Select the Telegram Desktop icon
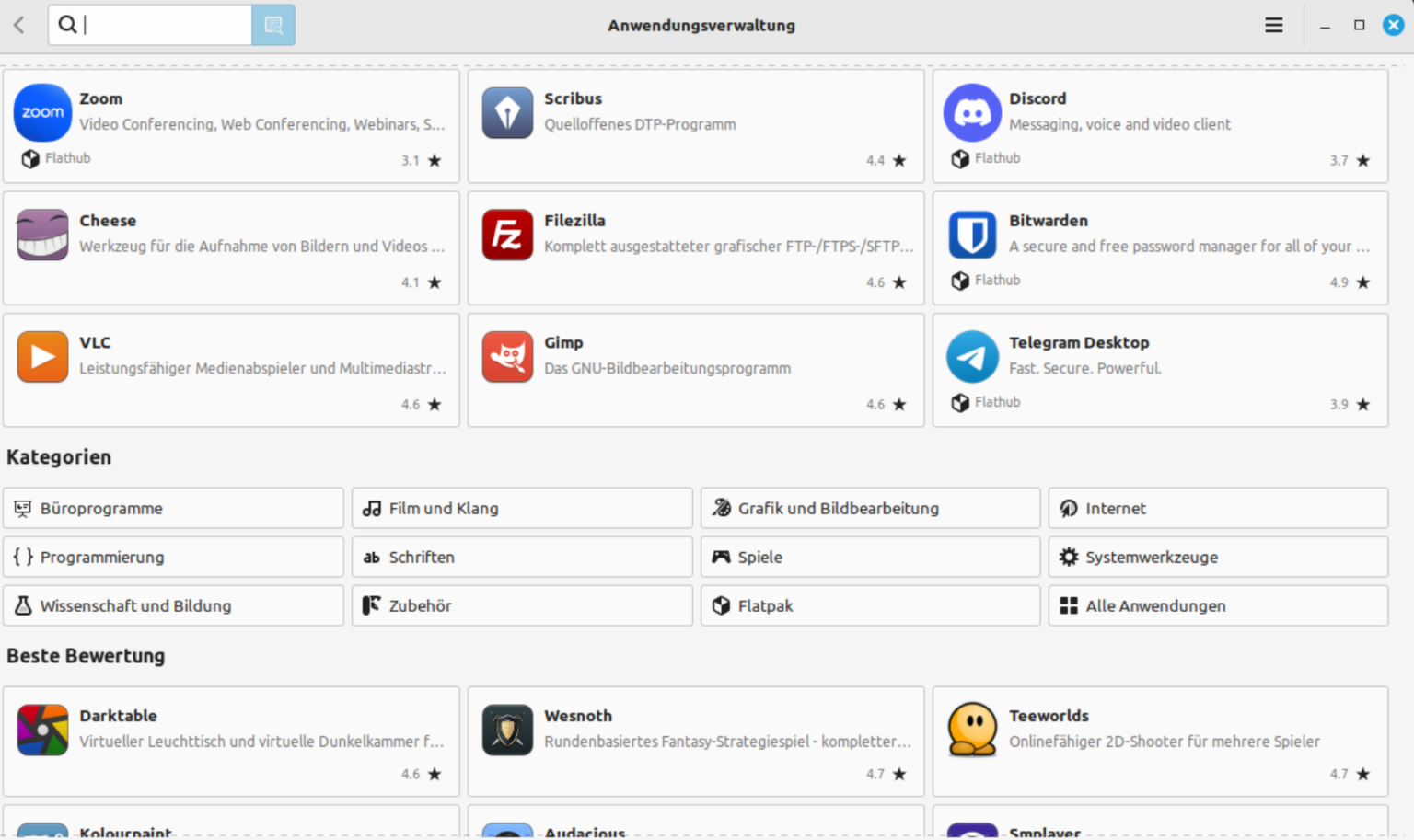Screen dimensions: 1414x840 tap(972, 357)
